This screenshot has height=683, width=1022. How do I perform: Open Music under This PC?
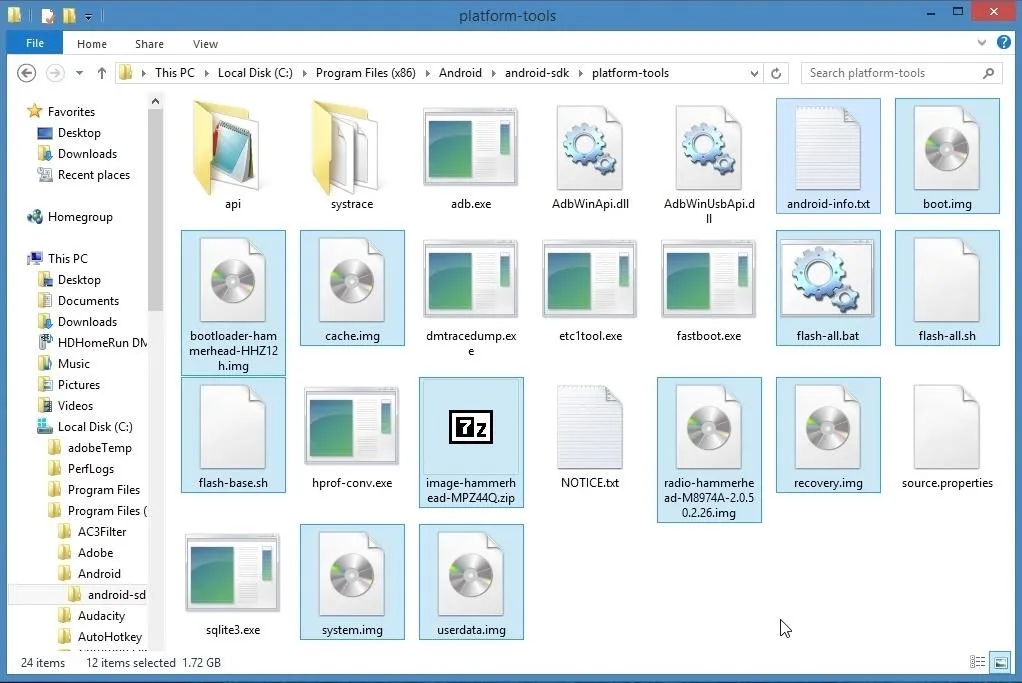coord(73,364)
